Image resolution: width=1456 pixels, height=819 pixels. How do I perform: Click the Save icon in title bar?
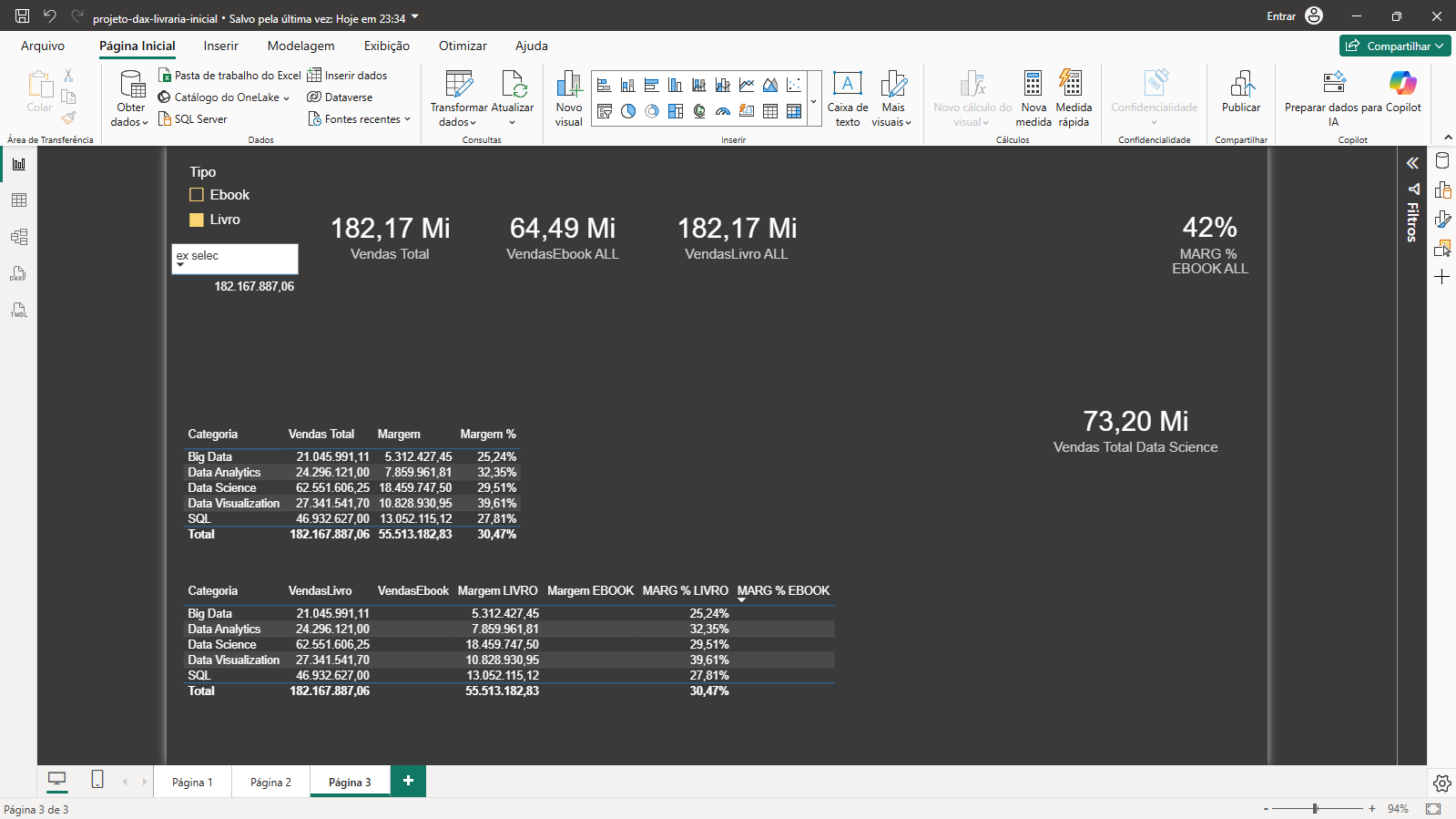(x=22, y=16)
